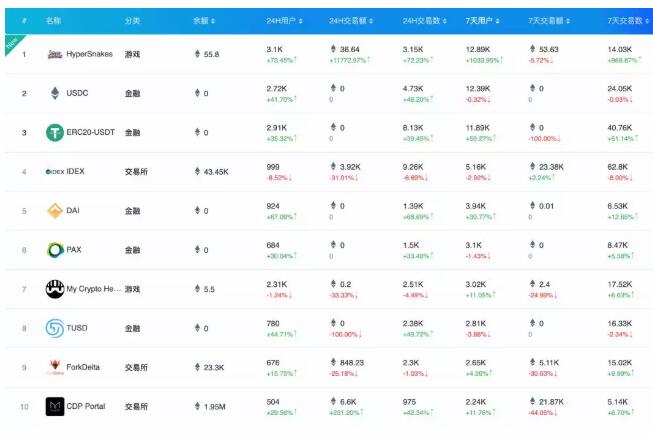
Task: Open the HyperSnakes logo icon
Action: coord(55,54)
